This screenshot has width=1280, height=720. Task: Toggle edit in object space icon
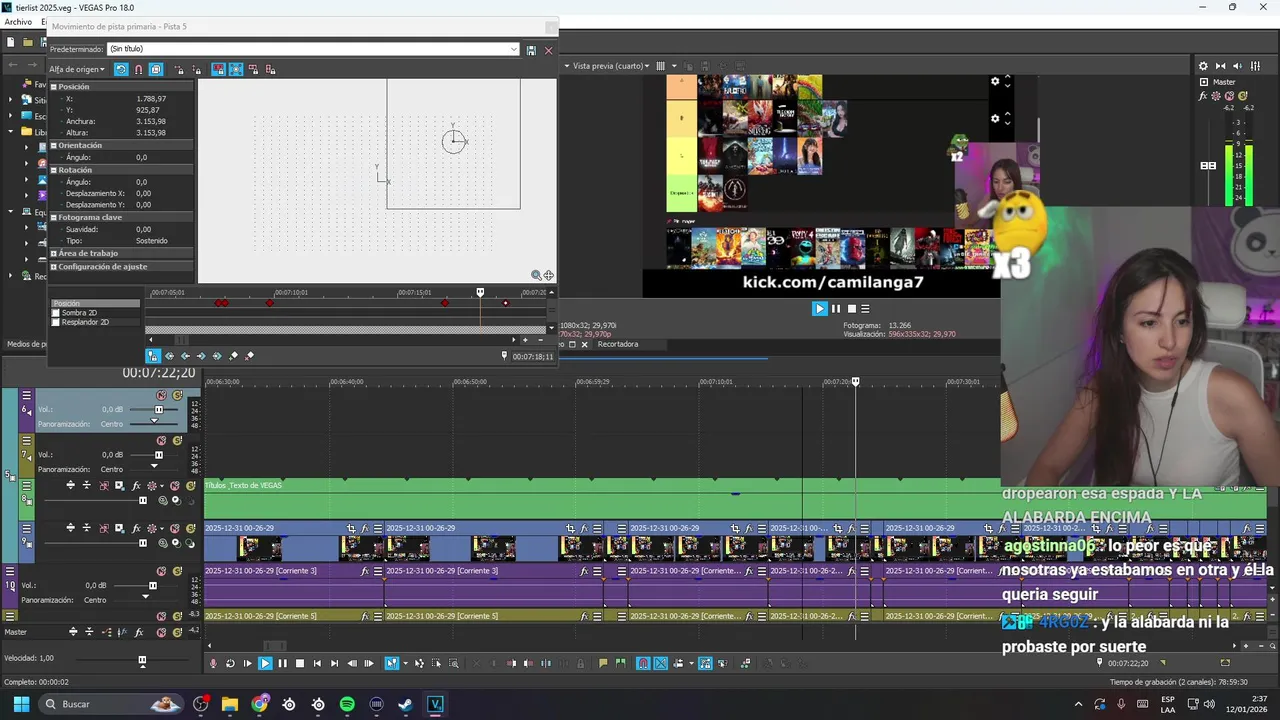click(156, 70)
